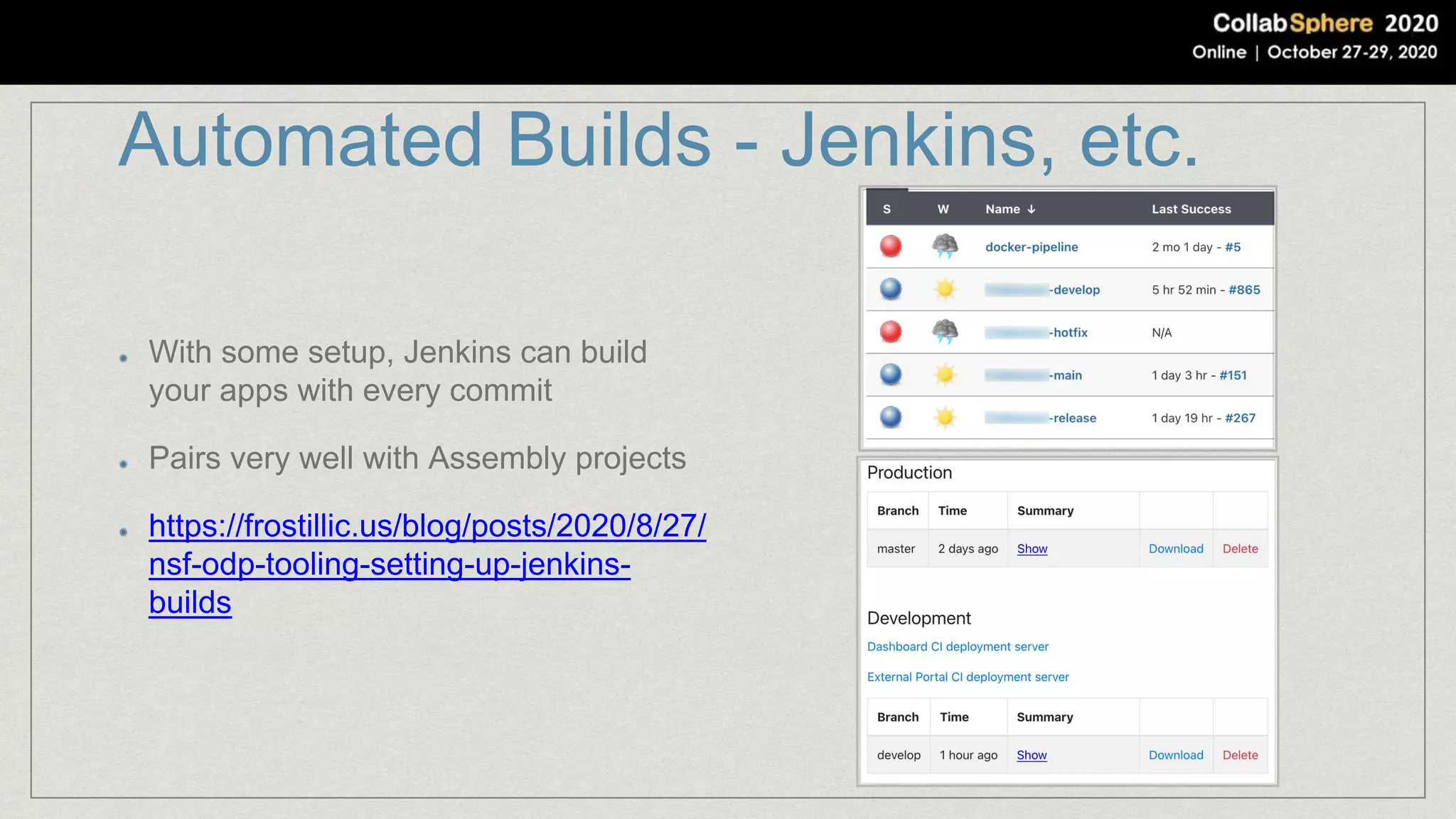Sort the job list by the Name column

coord(1010,209)
